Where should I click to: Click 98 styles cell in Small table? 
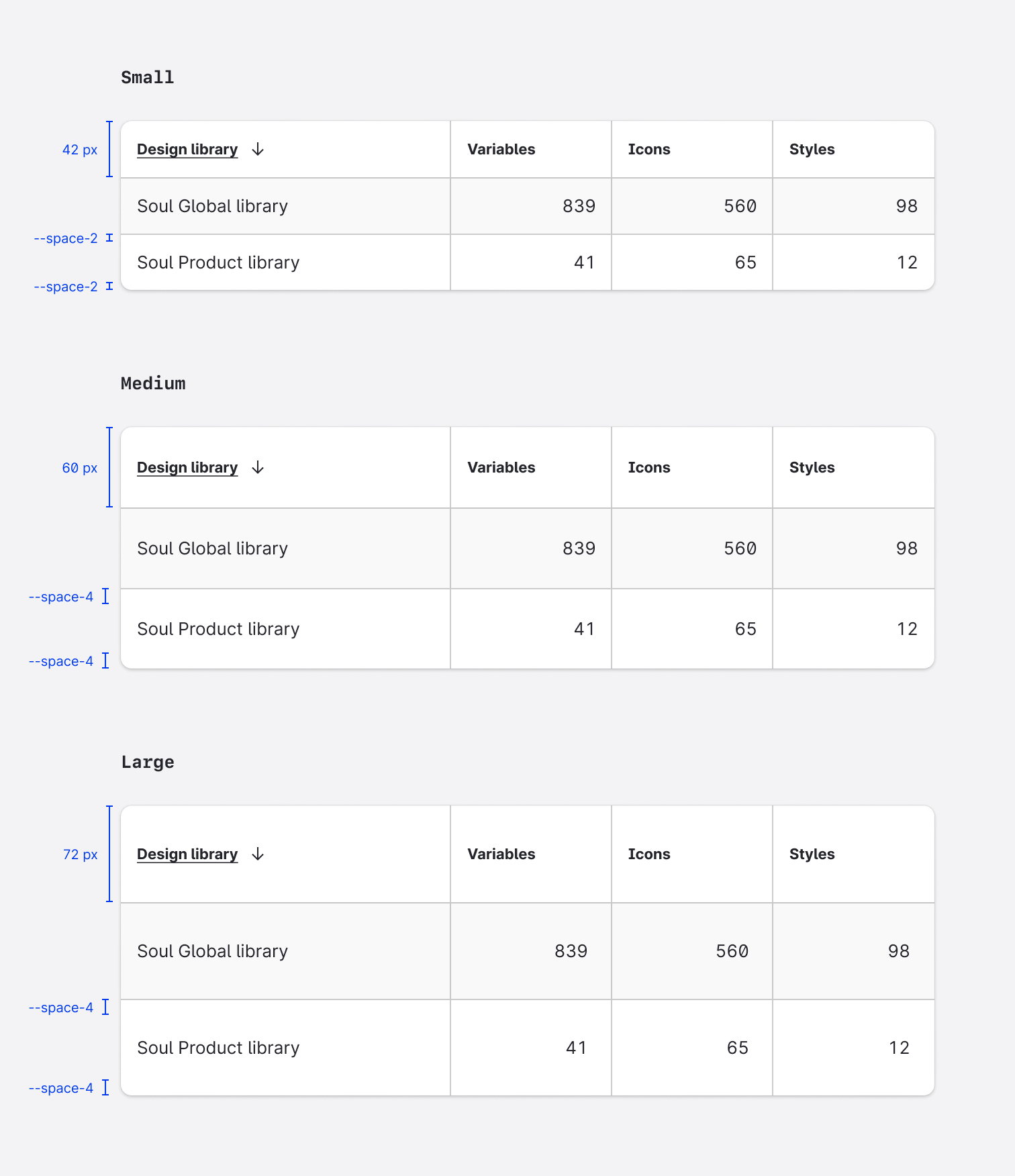(x=906, y=206)
